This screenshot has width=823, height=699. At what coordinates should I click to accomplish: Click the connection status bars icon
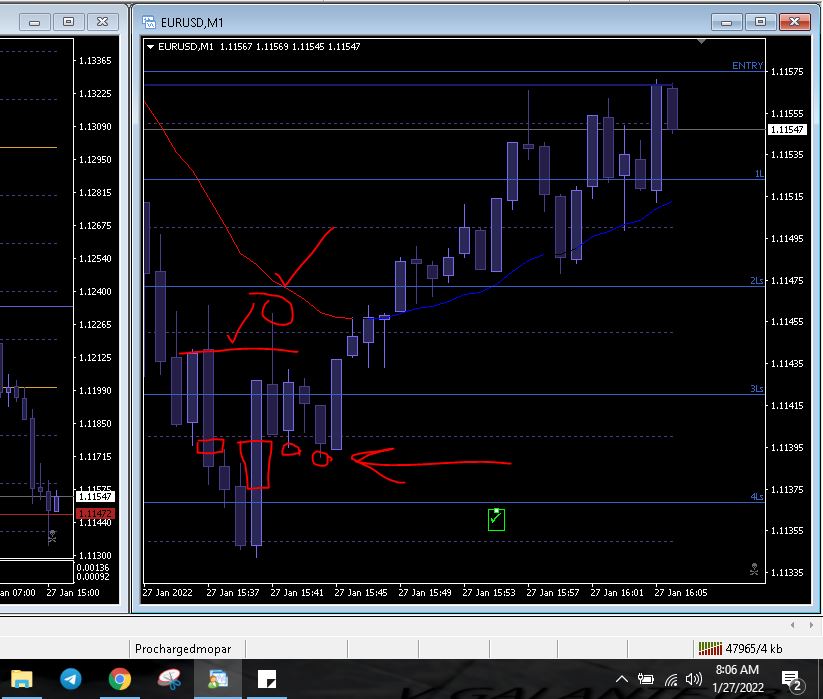point(710,649)
